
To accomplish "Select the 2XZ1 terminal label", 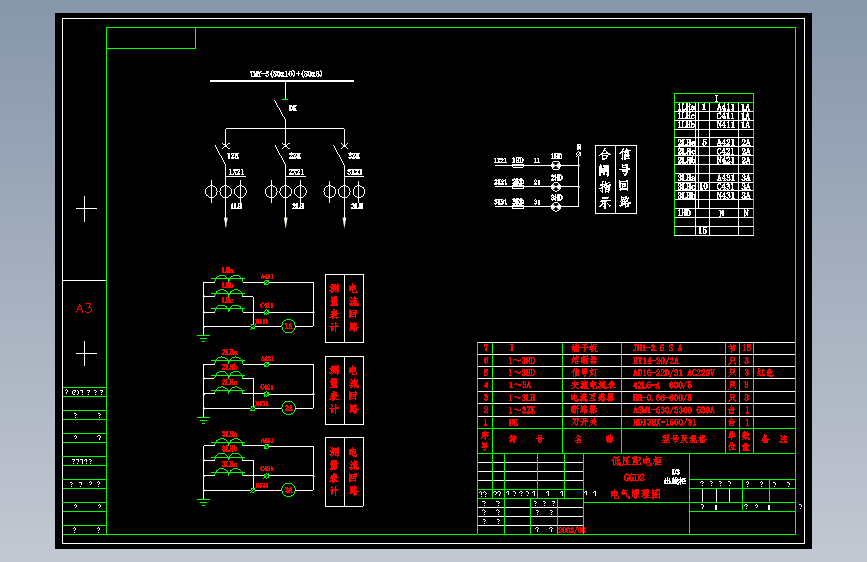I will coord(297,173).
